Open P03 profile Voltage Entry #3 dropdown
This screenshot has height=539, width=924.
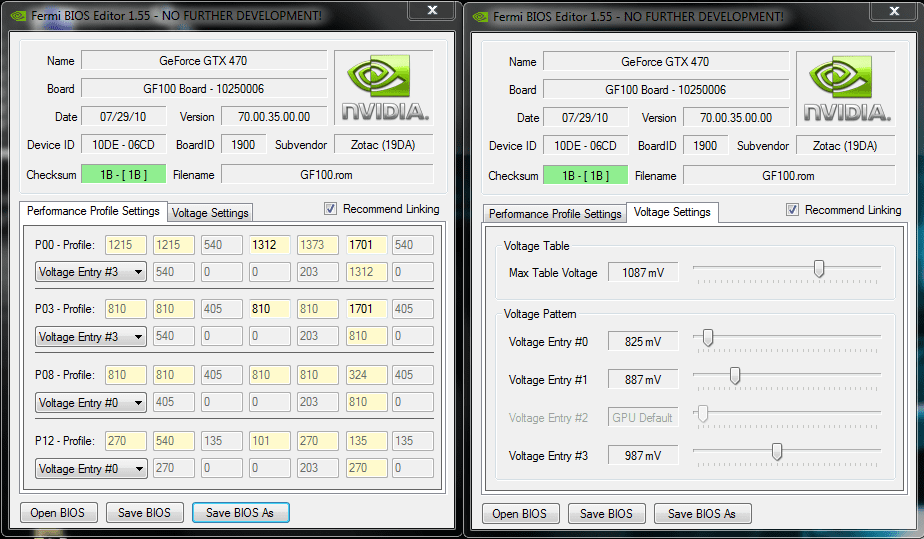[91, 336]
